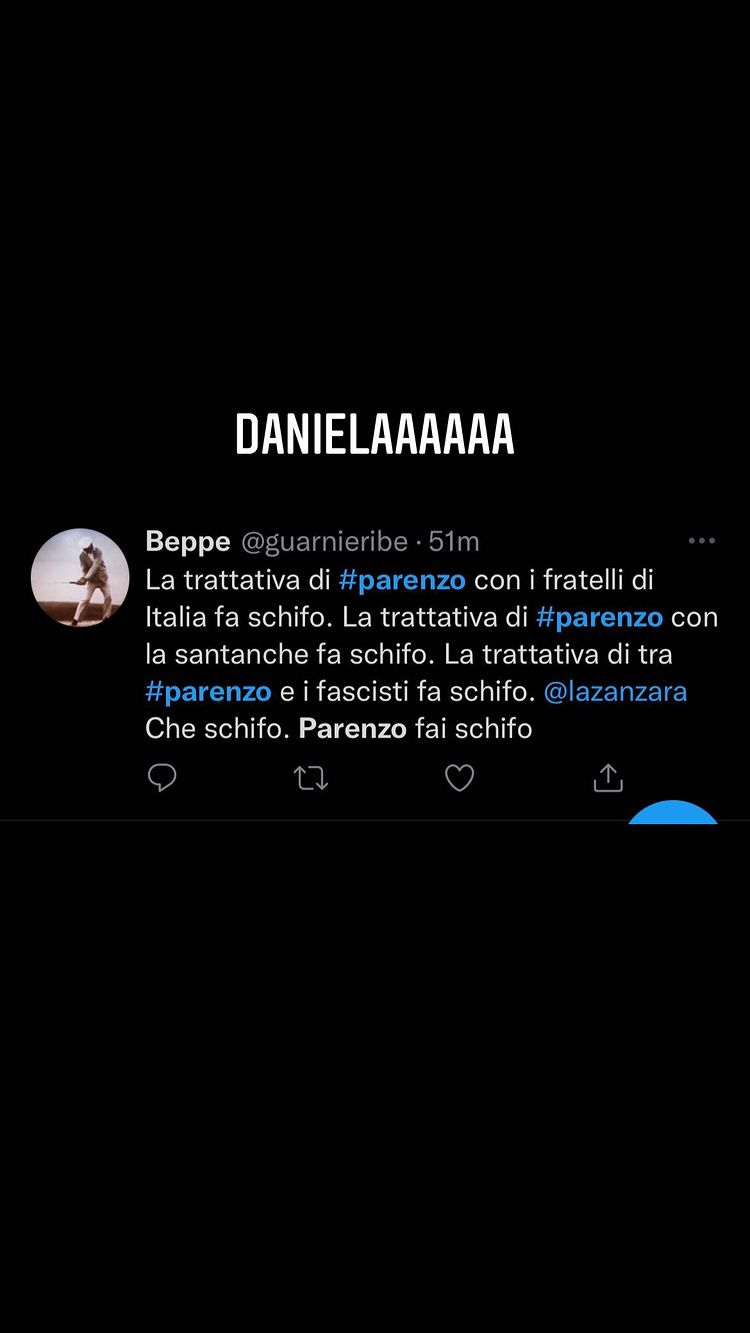Viewport: 750px width, 1333px height.
Task: Open #parenzo hashtag before 'con la santanche'
Action: point(599,617)
